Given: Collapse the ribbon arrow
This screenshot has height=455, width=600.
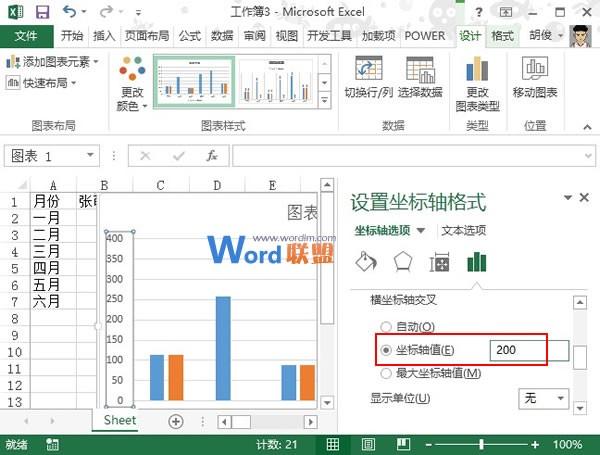Looking at the screenshot, I should (587, 127).
